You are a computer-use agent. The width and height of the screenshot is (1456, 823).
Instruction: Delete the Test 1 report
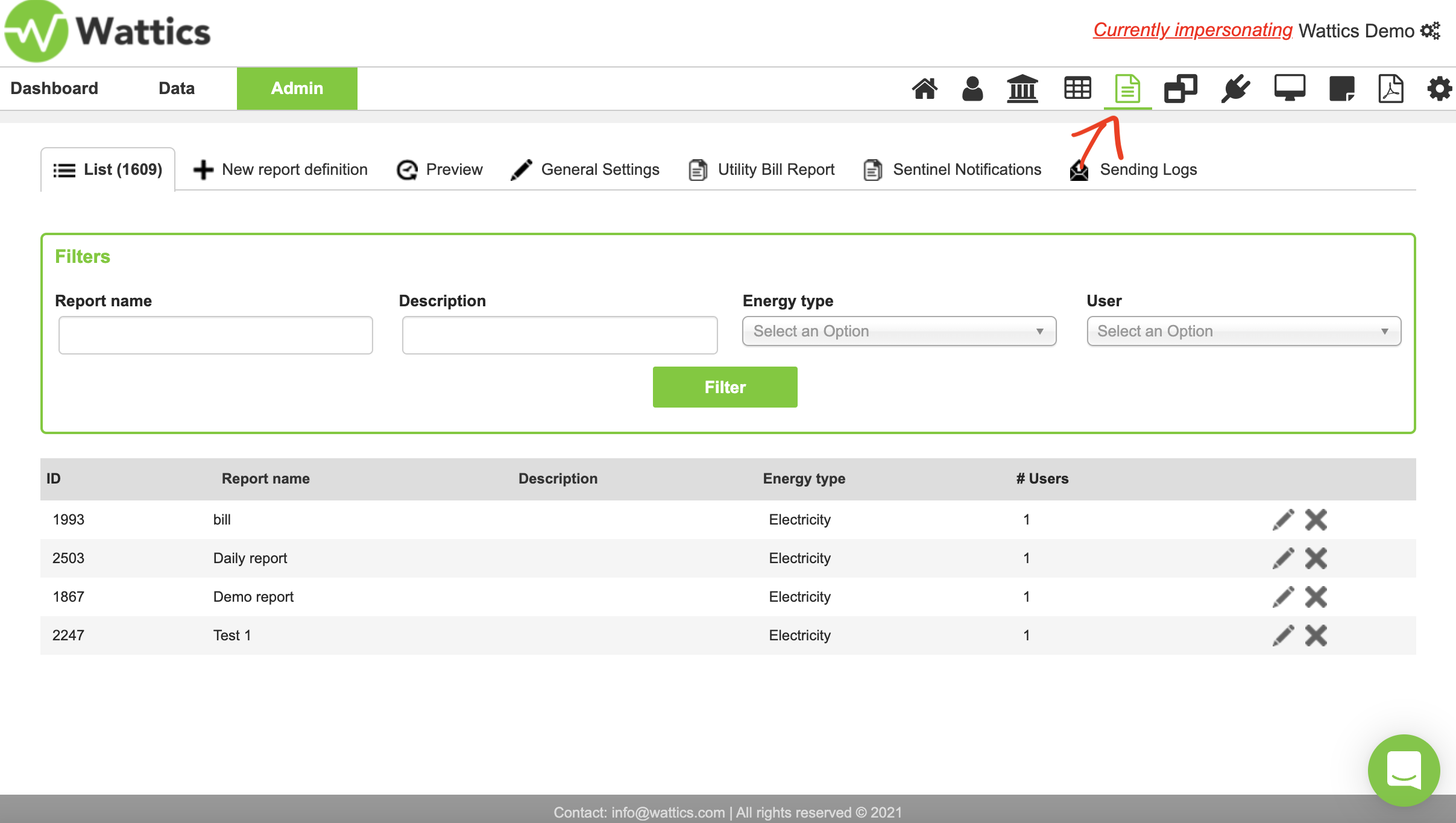1316,635
